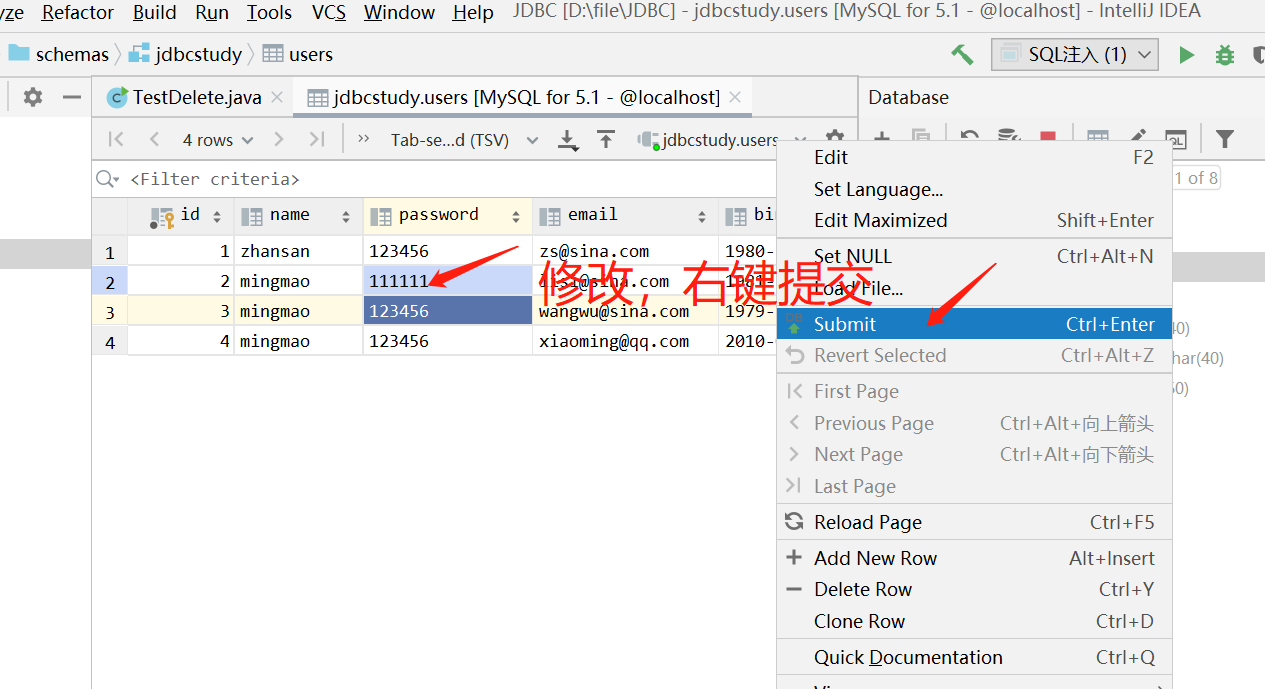
Task: Open the Run menu
Action: point(212,12)
